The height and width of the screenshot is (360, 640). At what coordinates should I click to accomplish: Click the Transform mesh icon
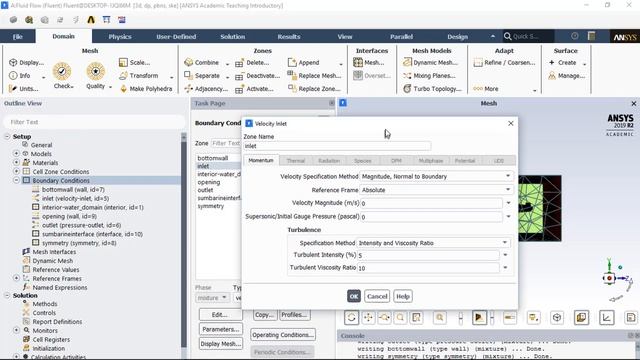[123, 76]
